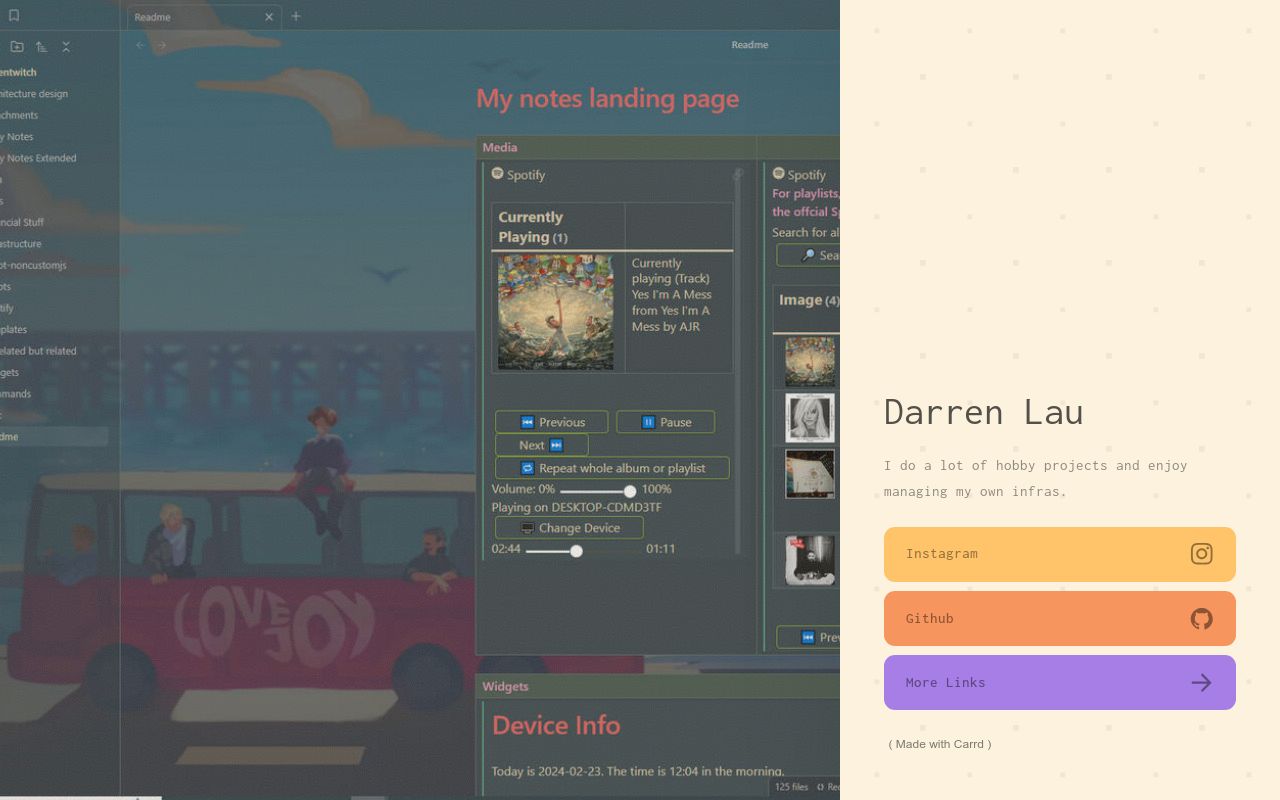
Task: Toggle Repeat whole album or playlist
Action: click(612, 468)
